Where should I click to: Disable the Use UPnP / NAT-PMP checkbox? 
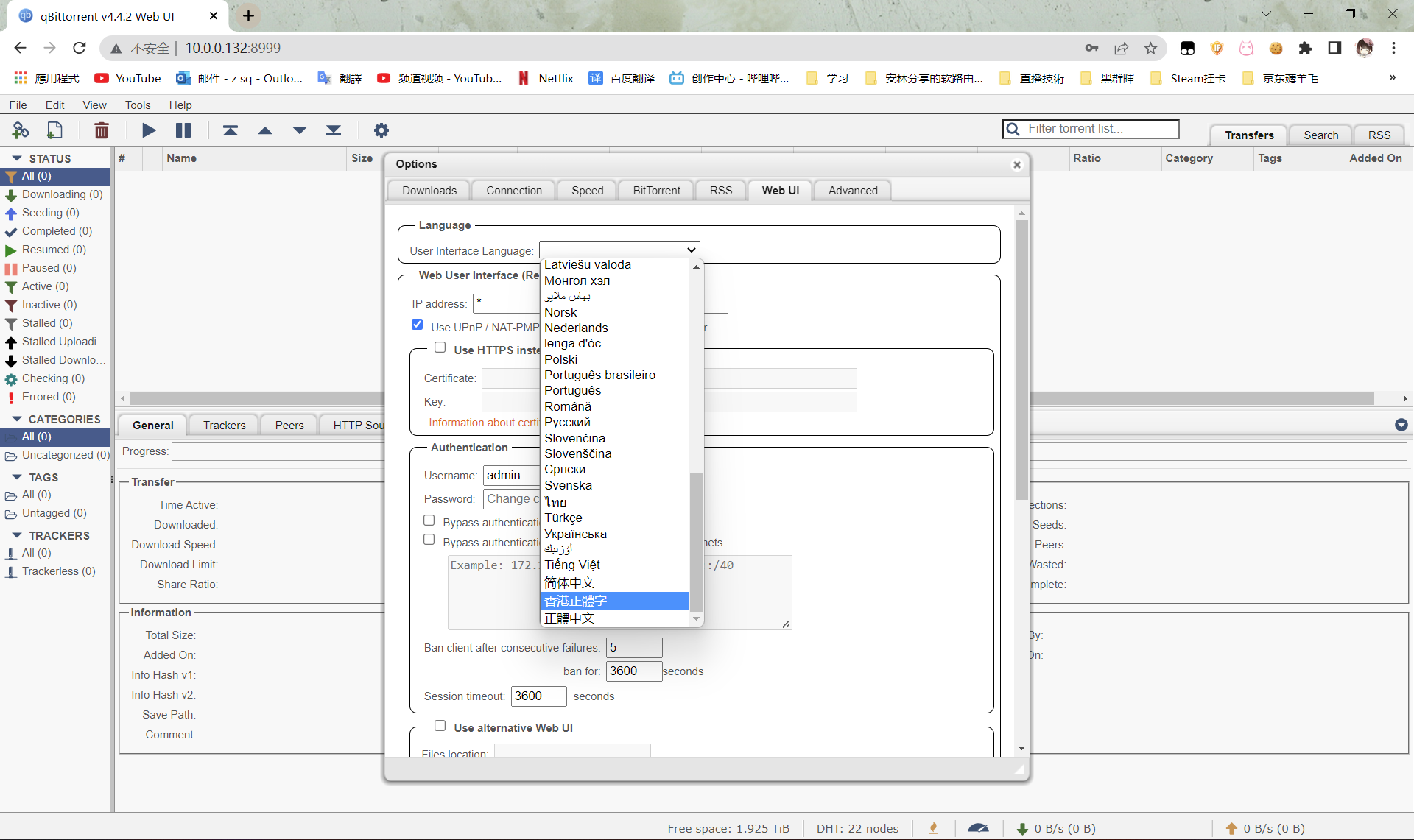tap(418, 325)
